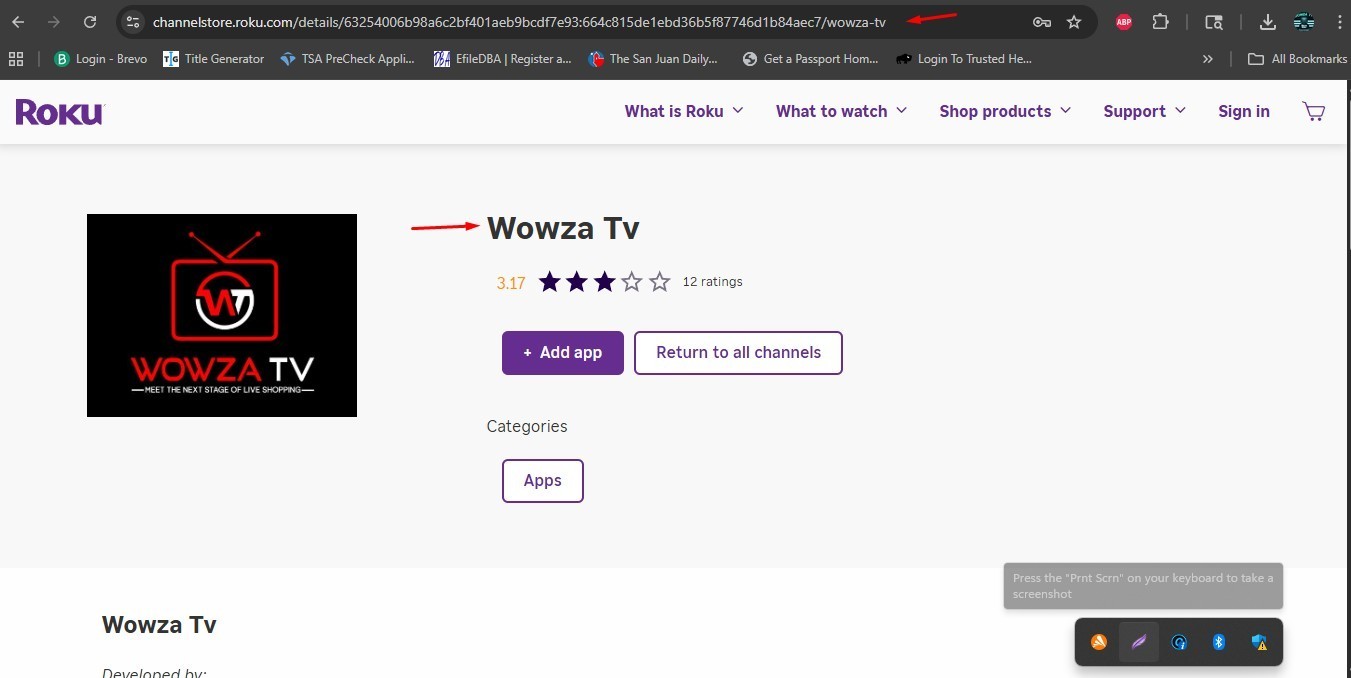Click the fourth rating star
The width and height of the screenshot is (1351, 678).
click(x=632, y=282)
